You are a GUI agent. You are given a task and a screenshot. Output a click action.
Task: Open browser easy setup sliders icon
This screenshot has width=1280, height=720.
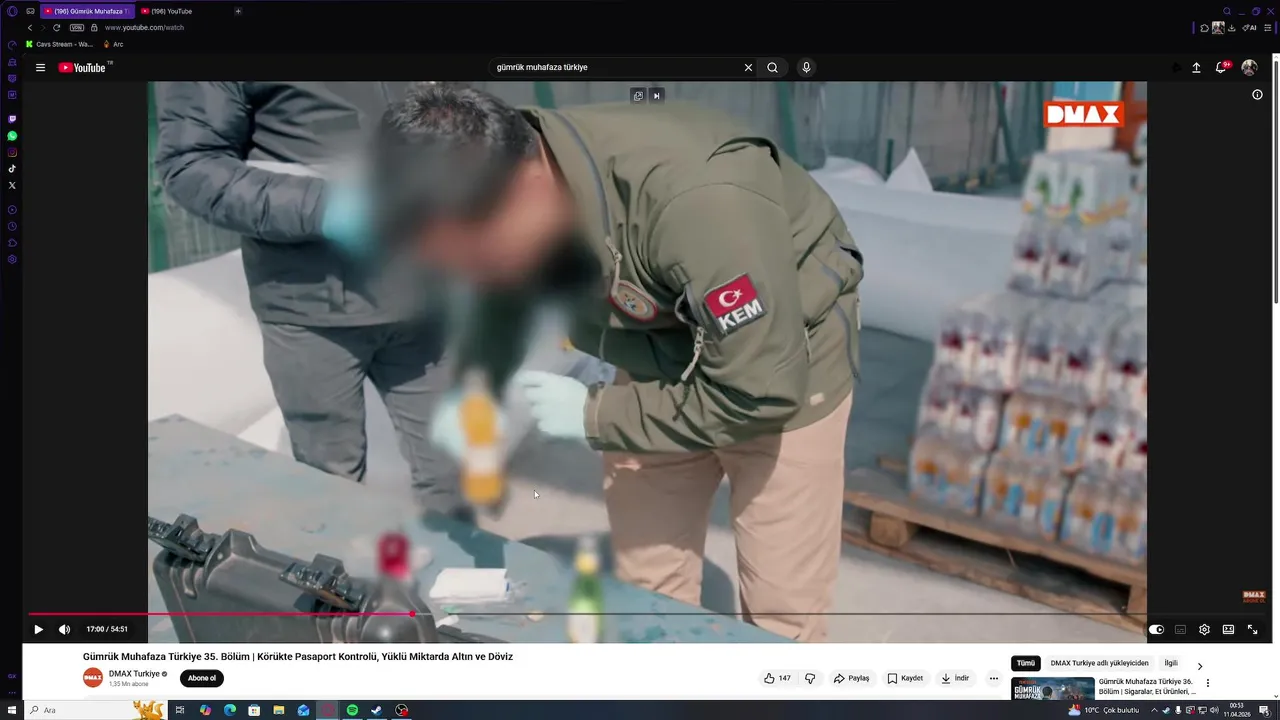click(1268, 28)
